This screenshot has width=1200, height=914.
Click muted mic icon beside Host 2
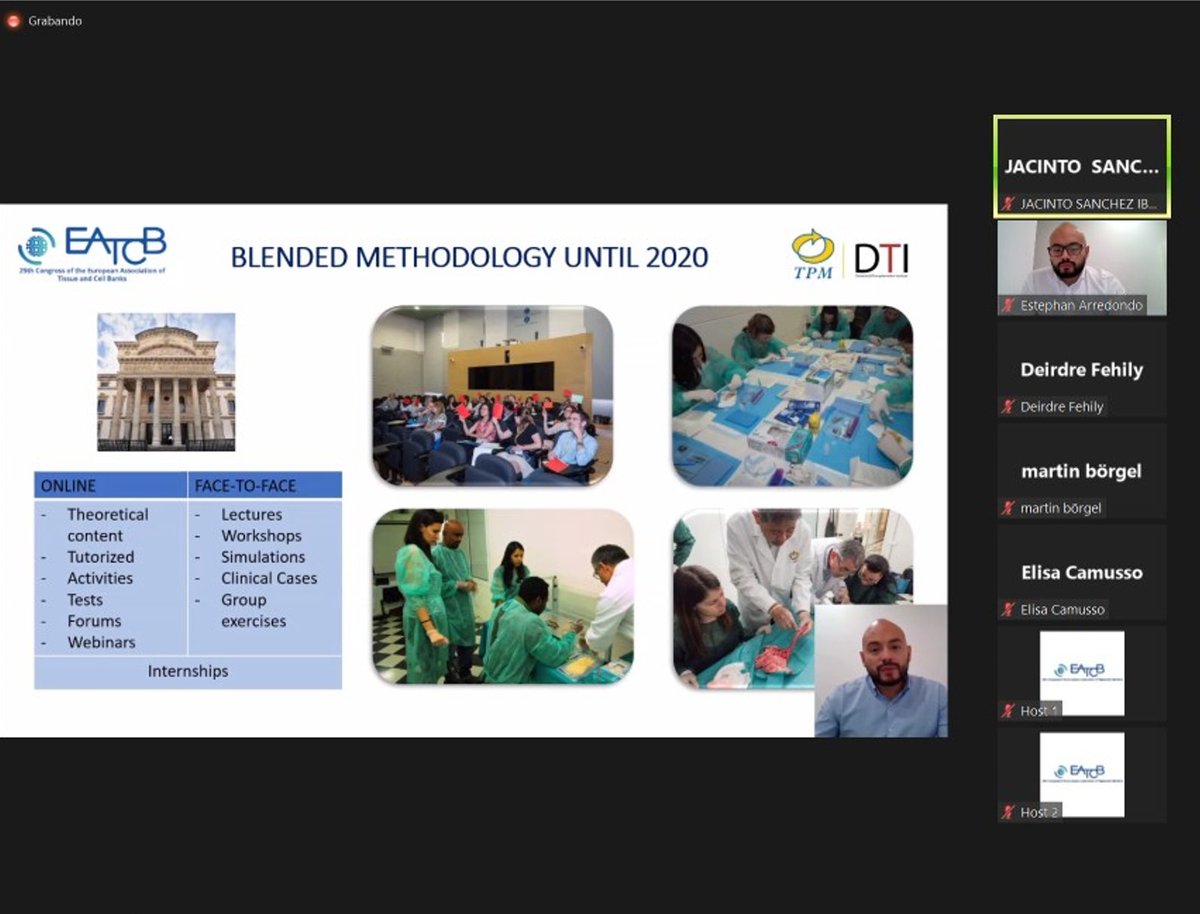(x=1008, y=813)
